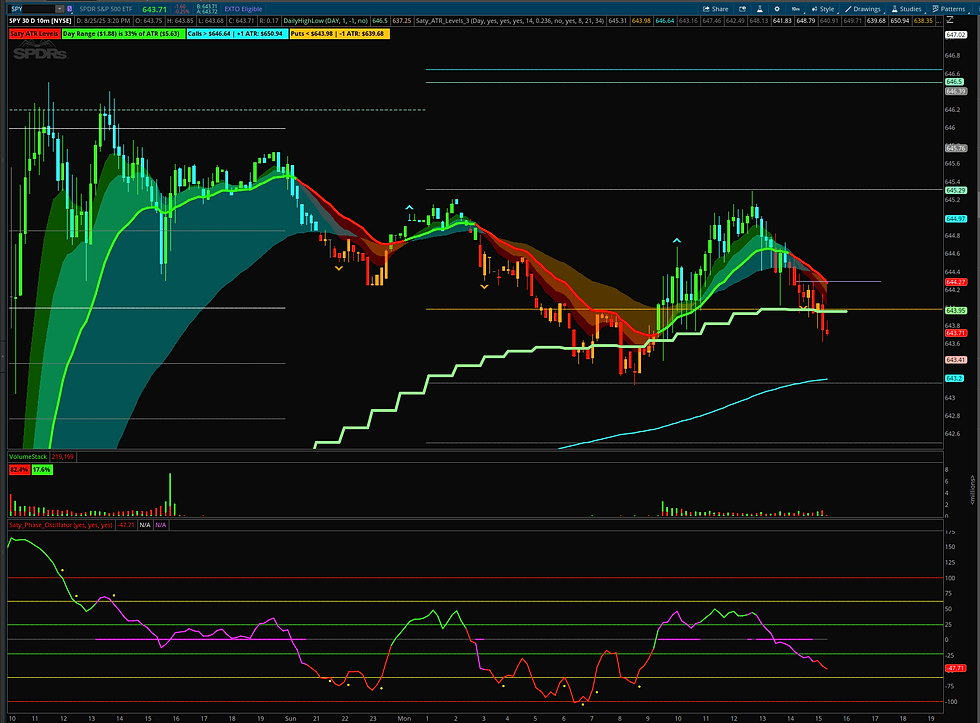Image resolution: width=980 pixels, height=723 pixels.
Task: Click the 646.5 green price bubble
Action: 954,82
